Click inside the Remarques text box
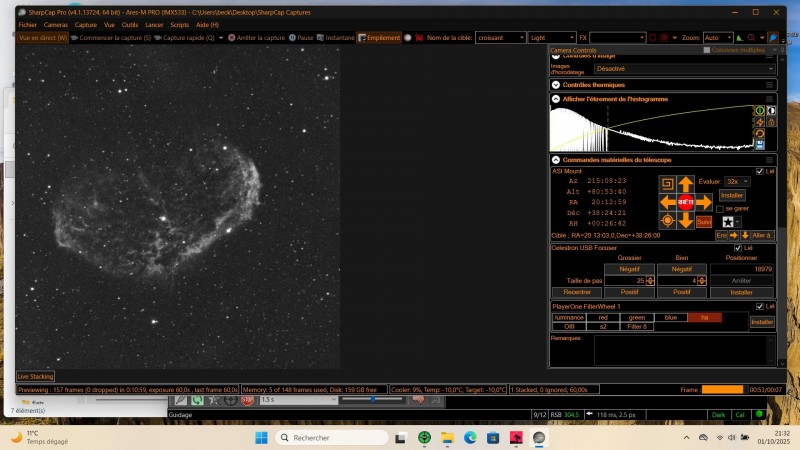Viewport: 800px width, 450px height. pos(684,350)
